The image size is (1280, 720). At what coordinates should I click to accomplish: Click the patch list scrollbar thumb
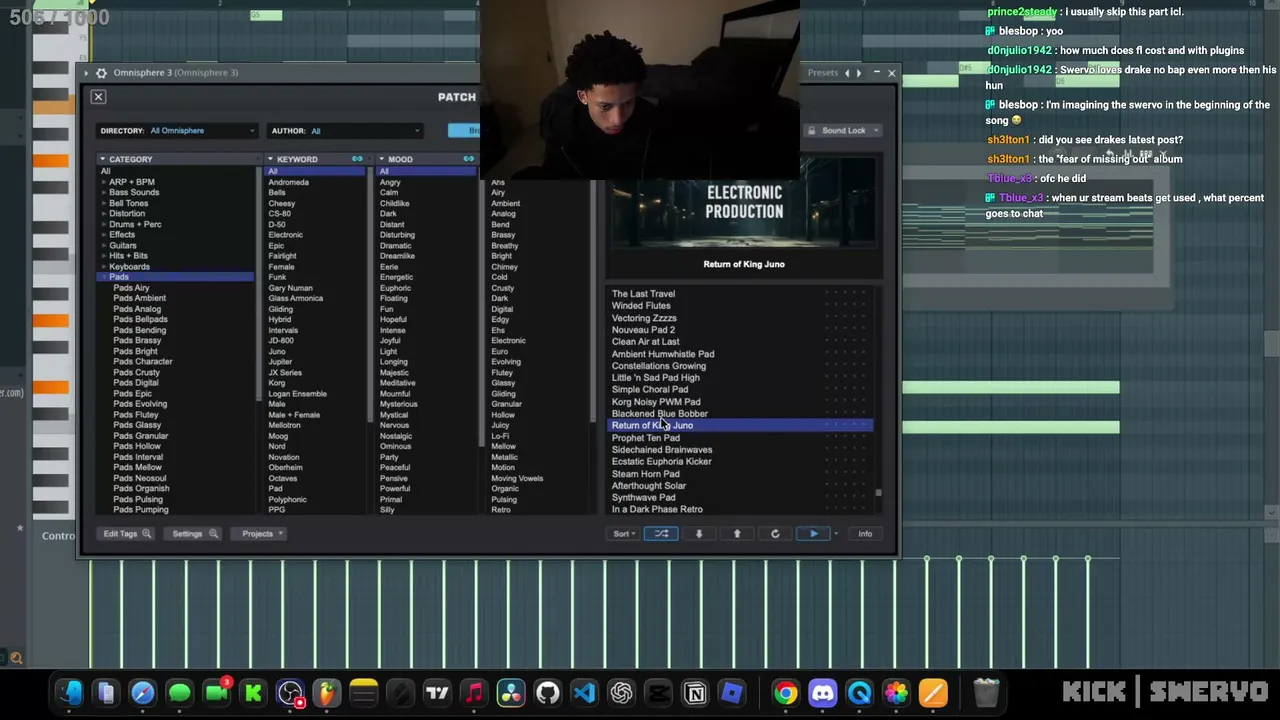pos(879,492)
